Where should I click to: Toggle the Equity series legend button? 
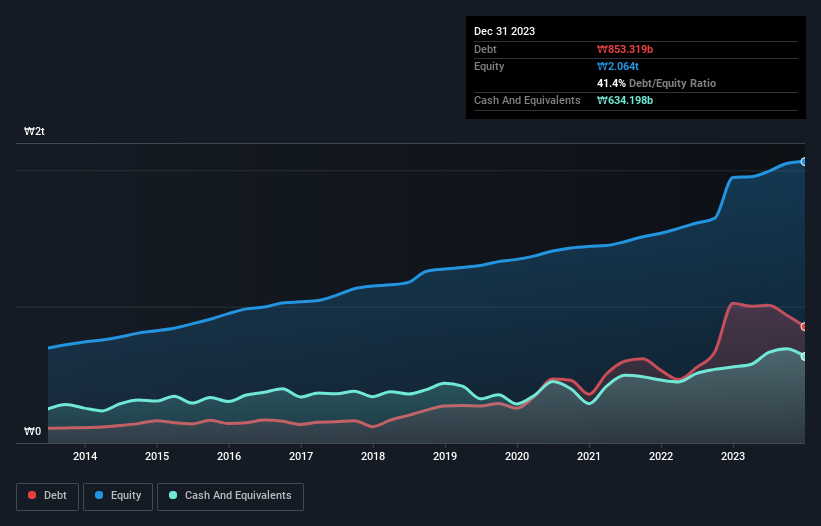[118, 496]
